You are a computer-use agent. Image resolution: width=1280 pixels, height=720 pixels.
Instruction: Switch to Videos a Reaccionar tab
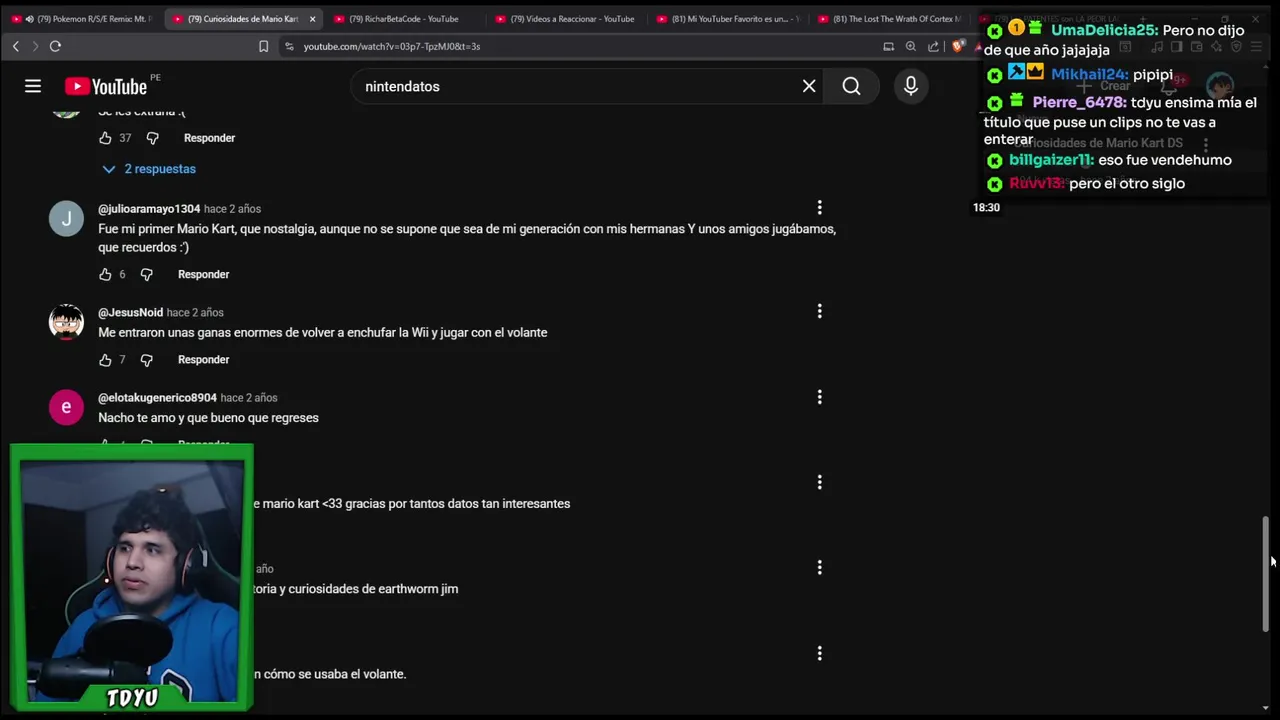pyautogui.click(x=565, y=19)
